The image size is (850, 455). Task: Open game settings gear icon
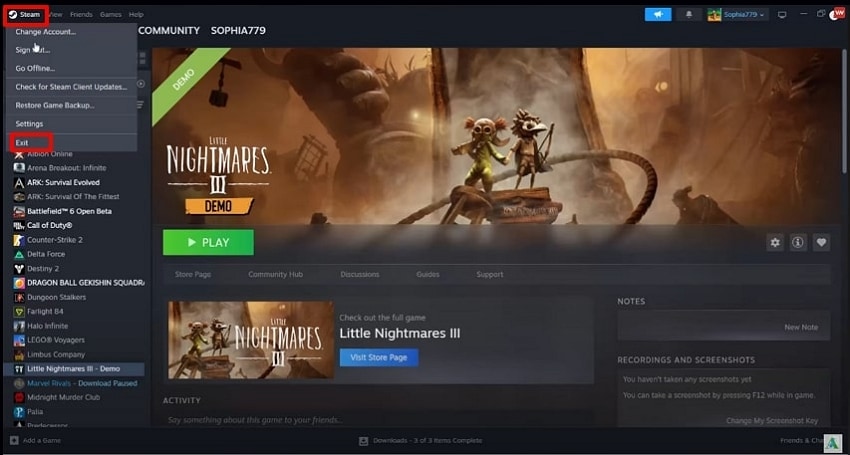click(775, 242)
